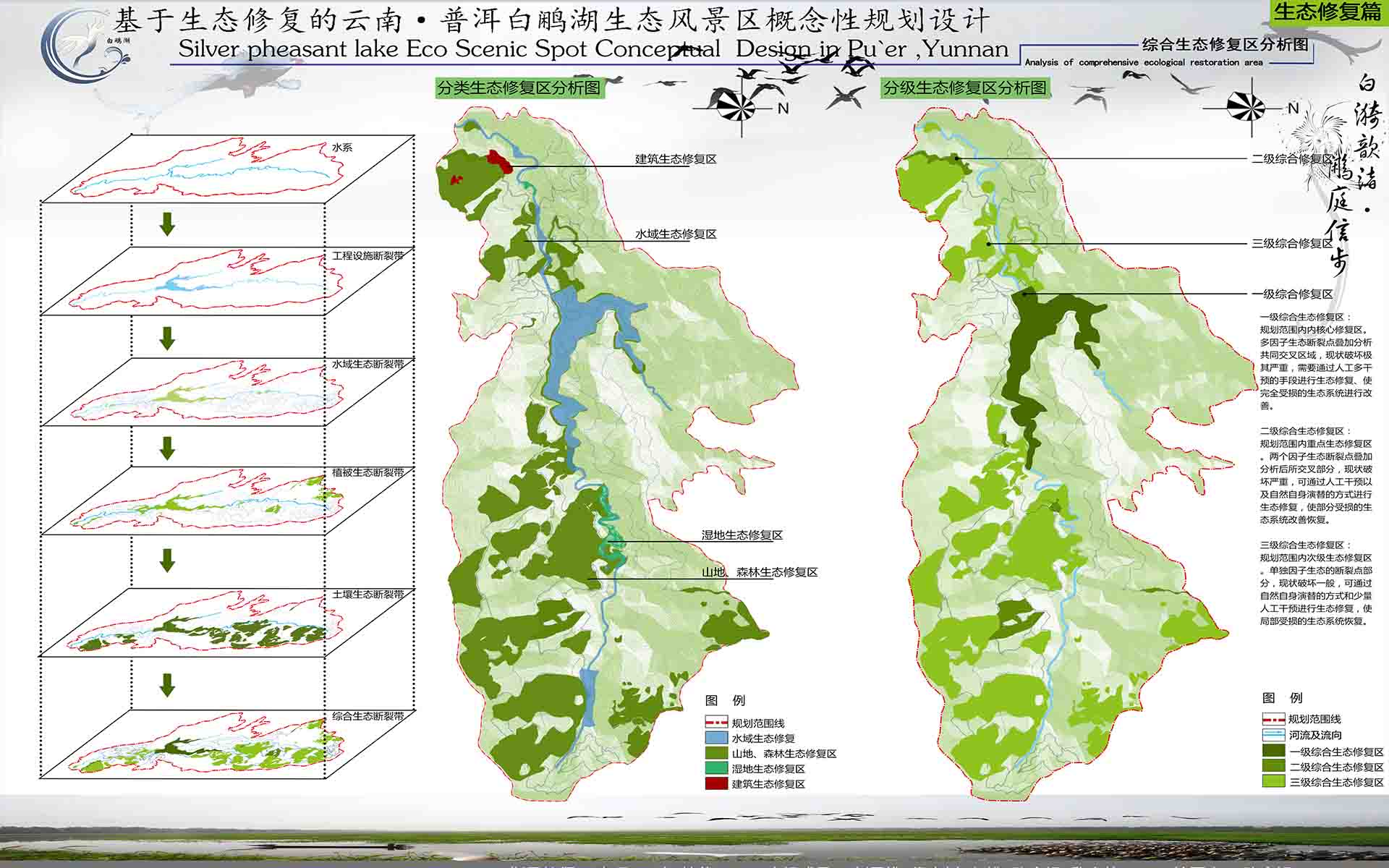Click the 规划范围线 legend symbol in left legend
This screenshot has width=1389, height=868.
(x=715, y=723)
